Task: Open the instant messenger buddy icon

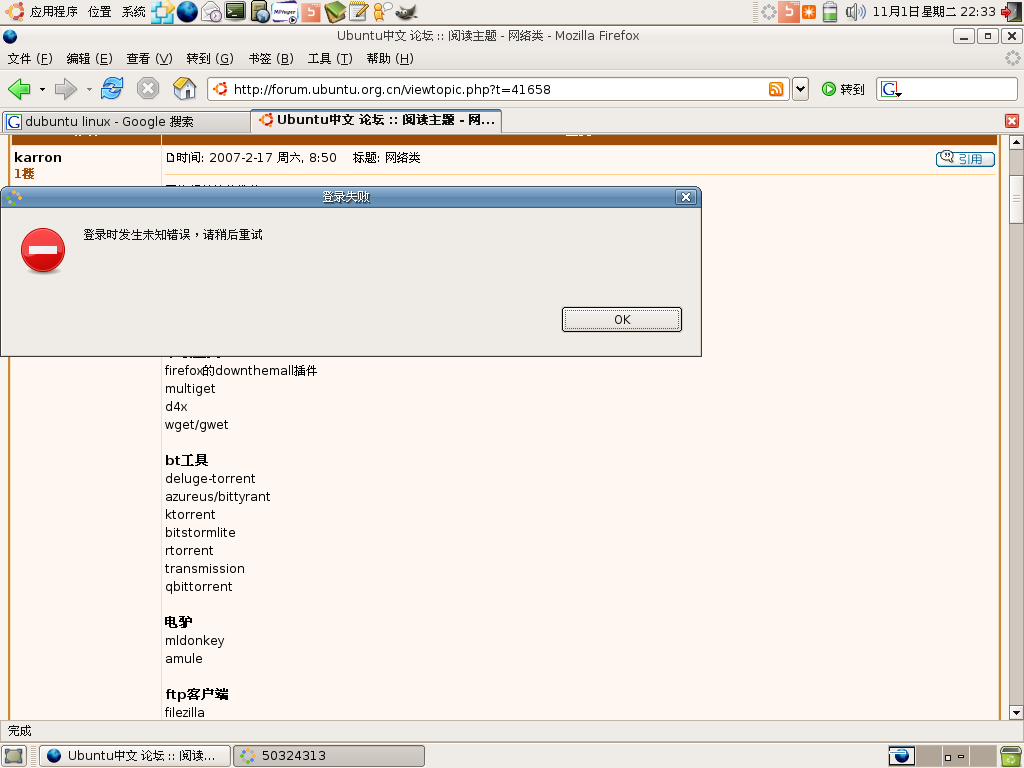Action: [383, 12]
